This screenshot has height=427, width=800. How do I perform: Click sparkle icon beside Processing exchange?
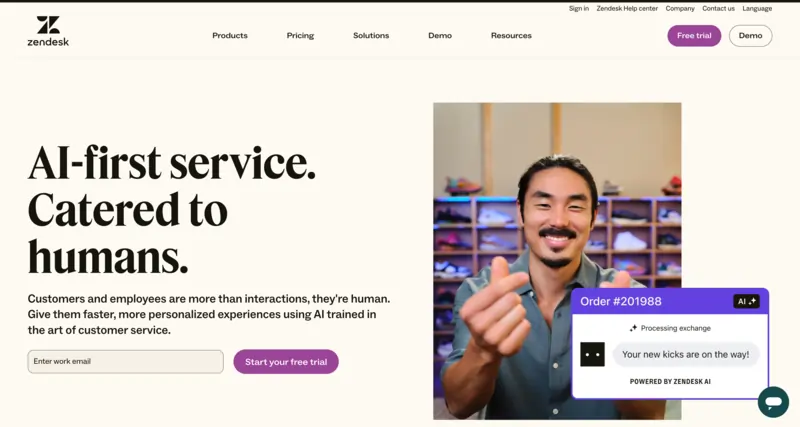click(633, 328)
